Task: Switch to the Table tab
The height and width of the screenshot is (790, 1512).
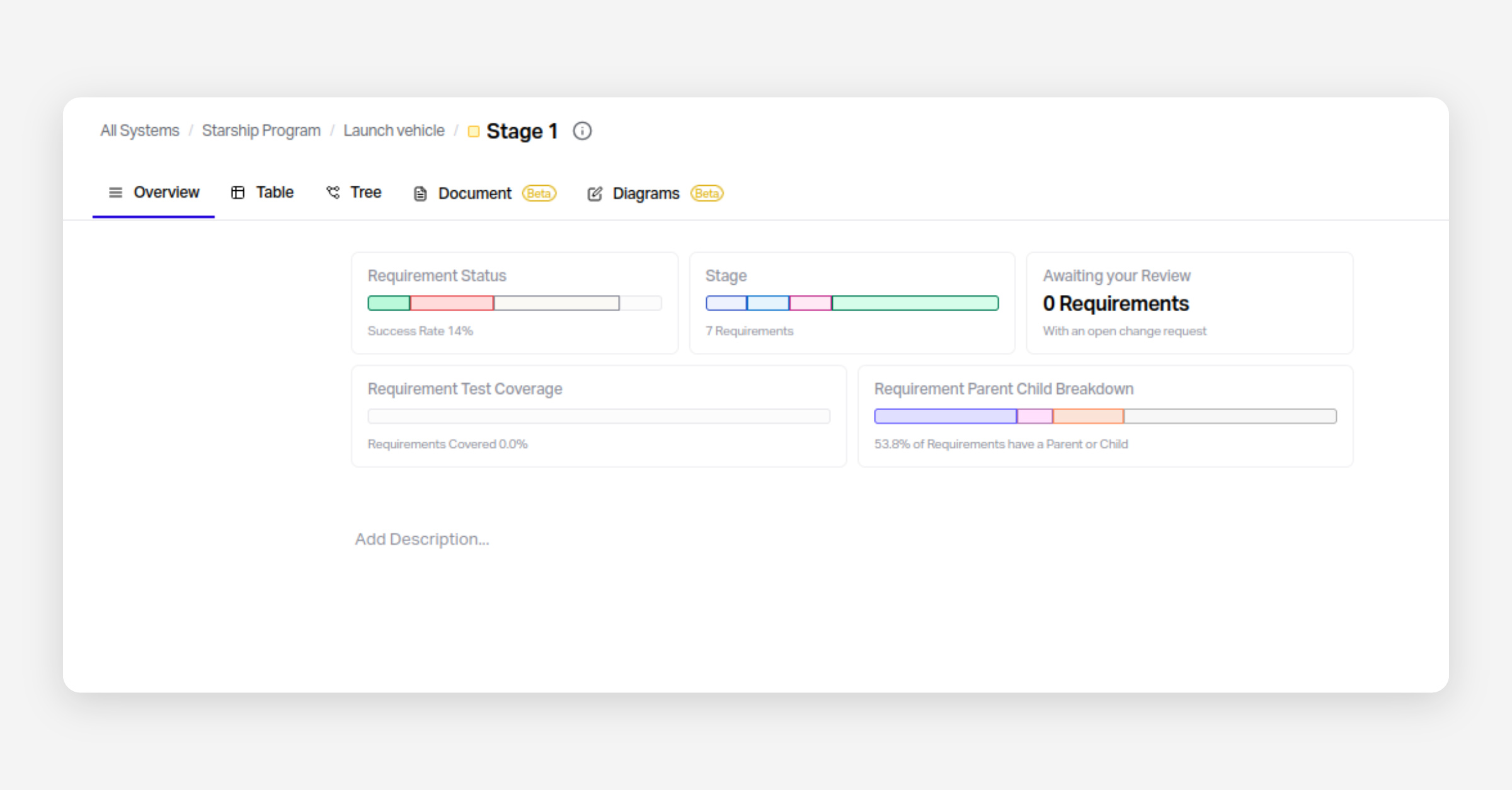Action: pos(274,192)
